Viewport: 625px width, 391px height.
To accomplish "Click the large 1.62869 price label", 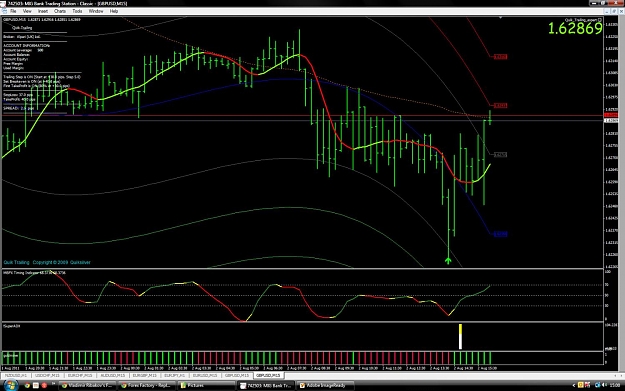I will click(x=575, y=28).
